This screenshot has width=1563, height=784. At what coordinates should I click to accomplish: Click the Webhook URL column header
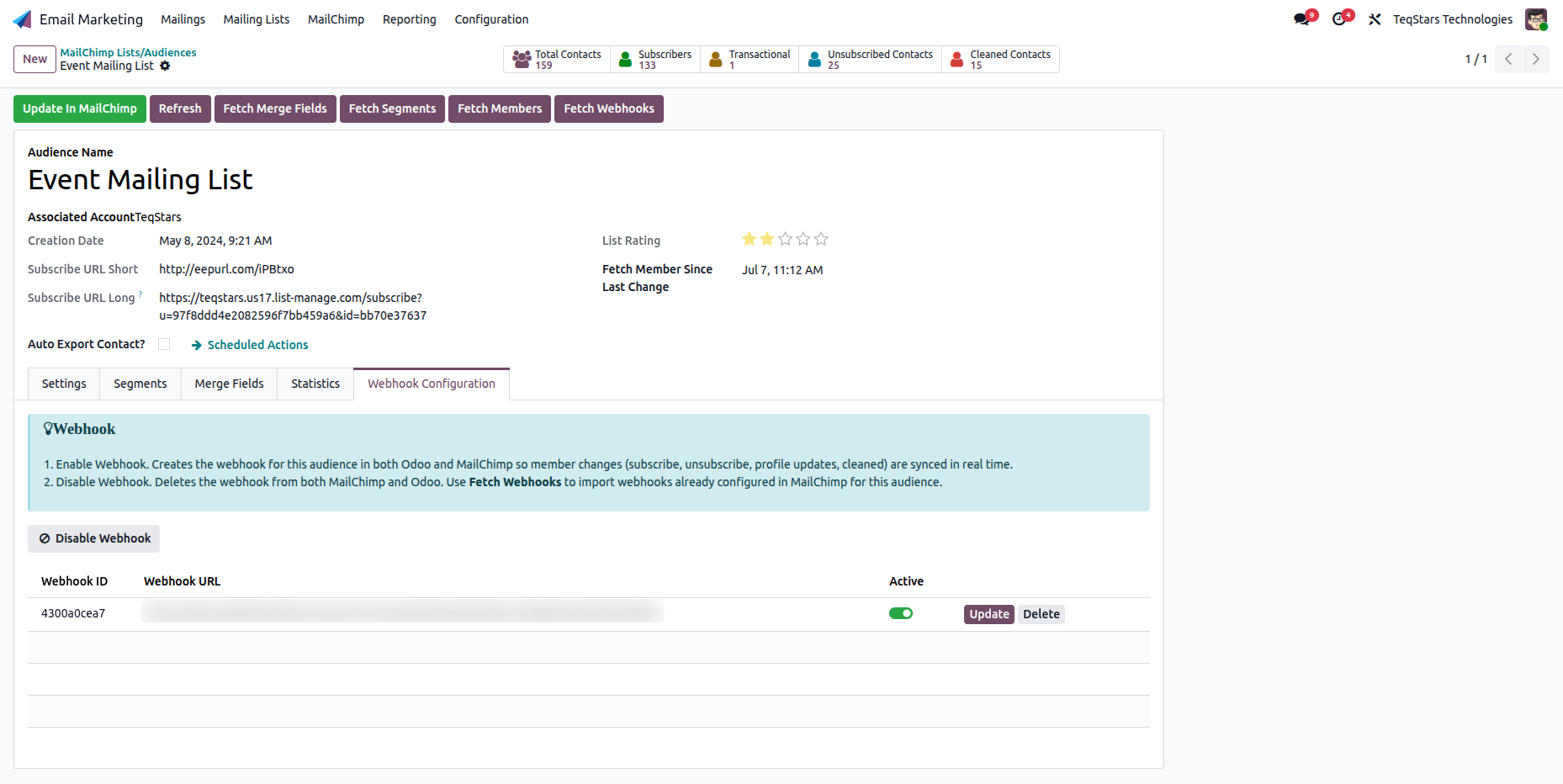[x=182, y=581]
